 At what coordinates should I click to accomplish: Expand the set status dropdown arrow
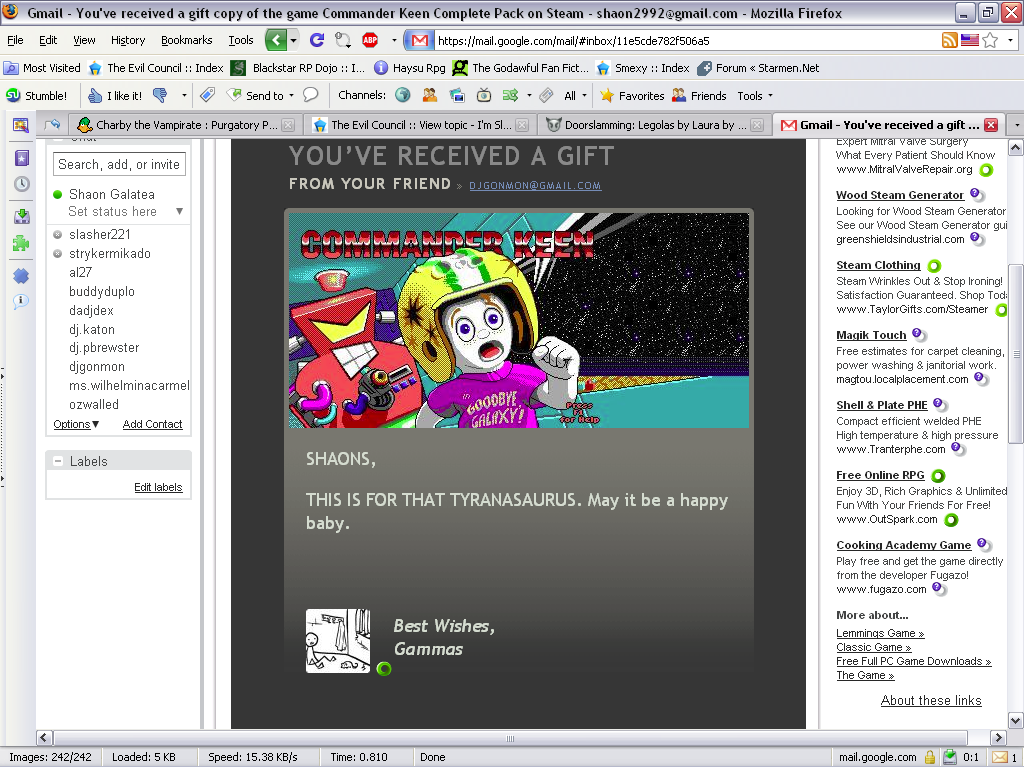coord(179,211)
